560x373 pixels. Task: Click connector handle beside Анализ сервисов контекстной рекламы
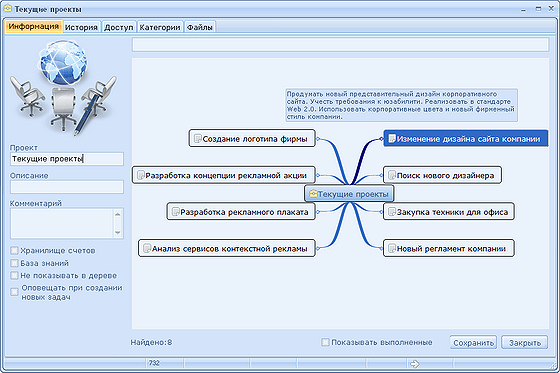318,248
